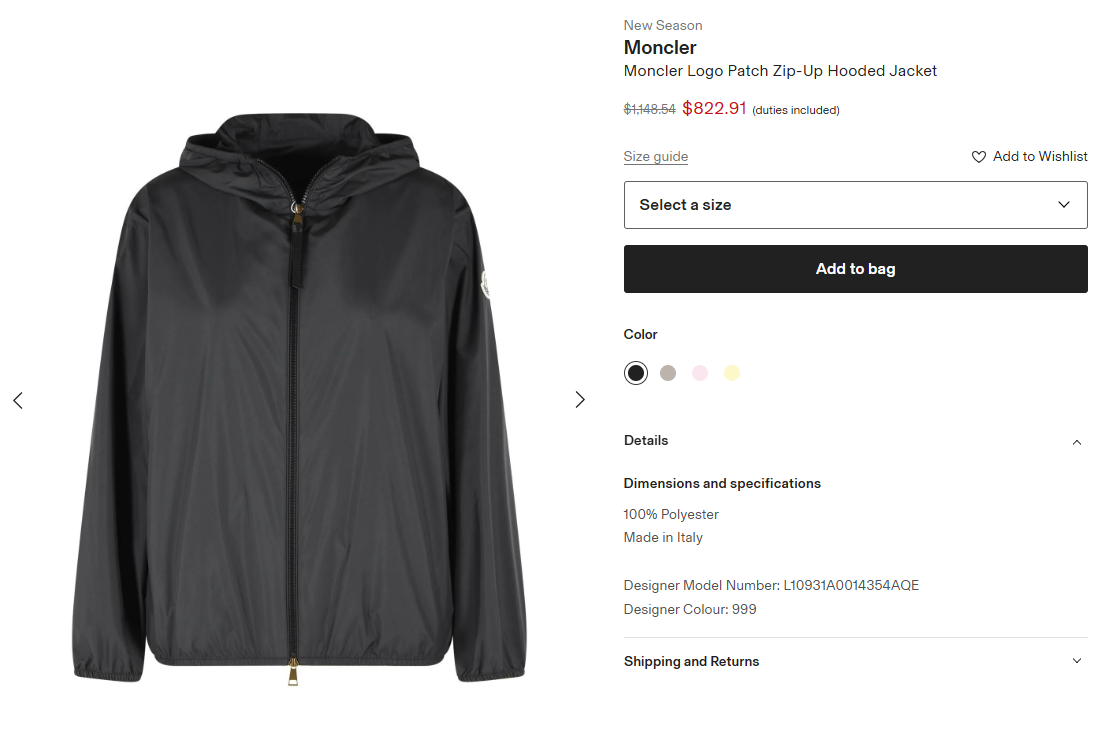Click the Moncler brand name

pos(660,47)
